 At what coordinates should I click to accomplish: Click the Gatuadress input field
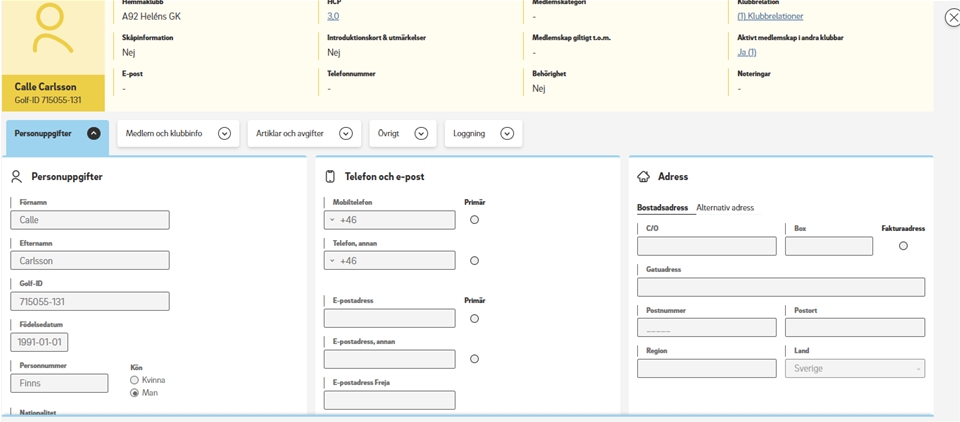click(780, 287)
